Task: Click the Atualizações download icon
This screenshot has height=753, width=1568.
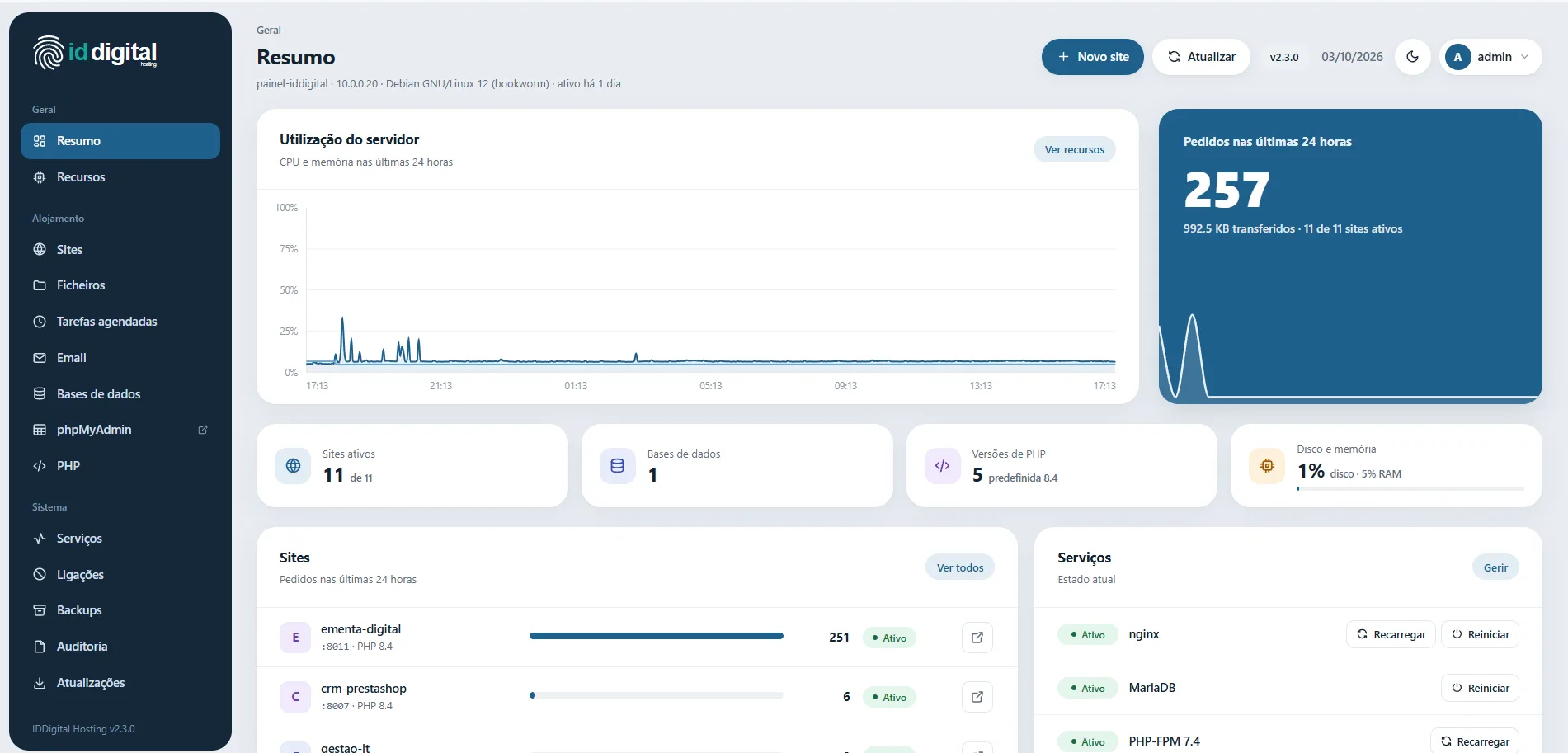Action: point(40,683)
